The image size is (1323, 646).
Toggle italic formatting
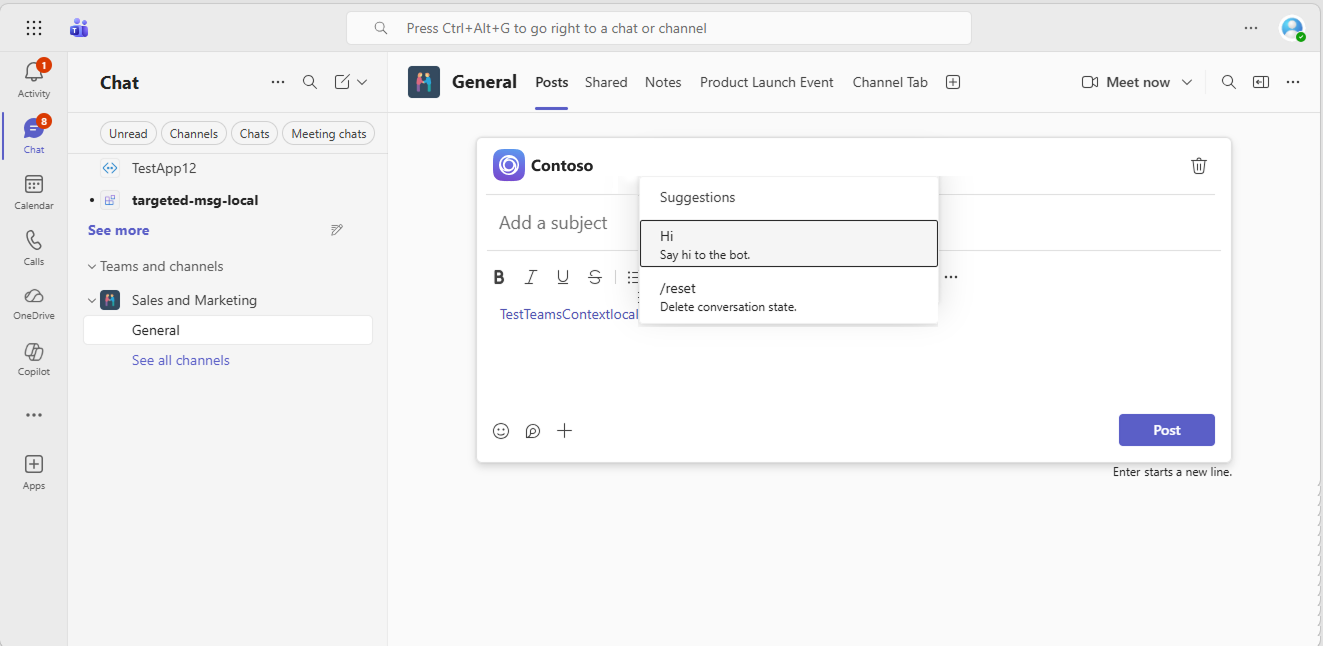click(531, 277)
